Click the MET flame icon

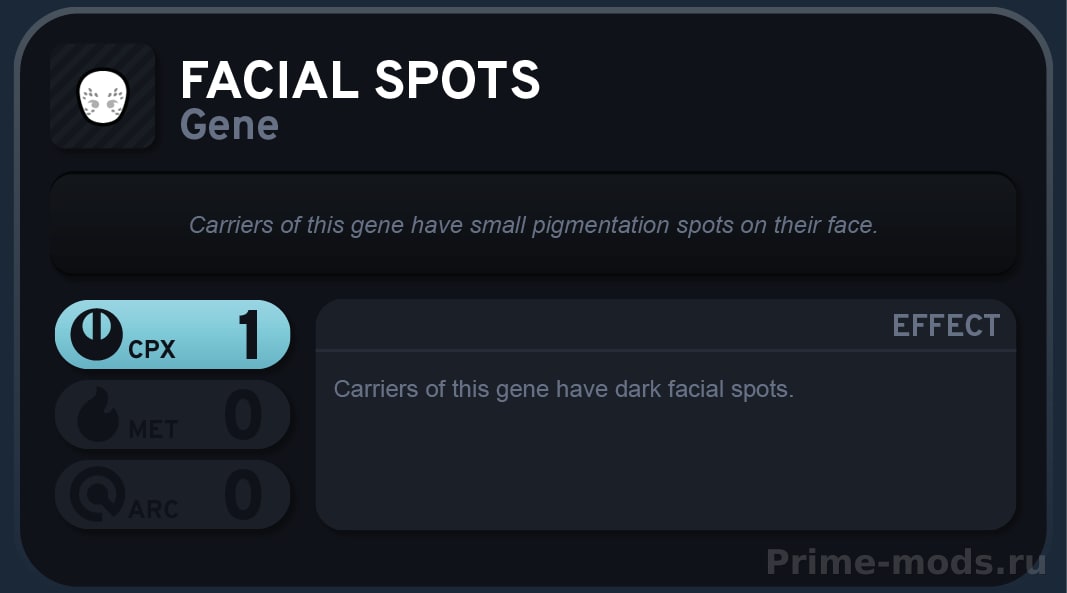(97, 415)
